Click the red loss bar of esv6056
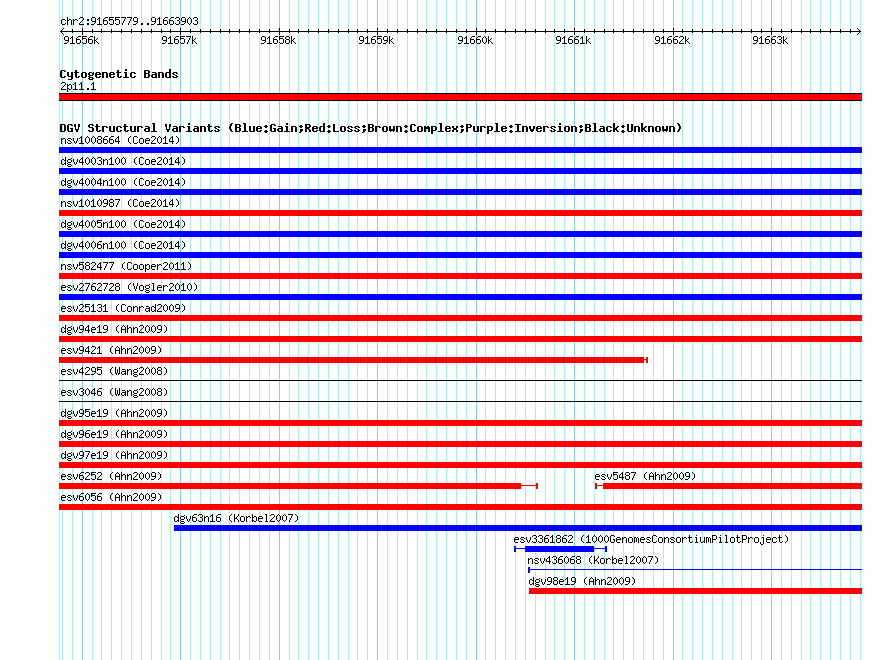890x660 pixels. pos(460,507)
